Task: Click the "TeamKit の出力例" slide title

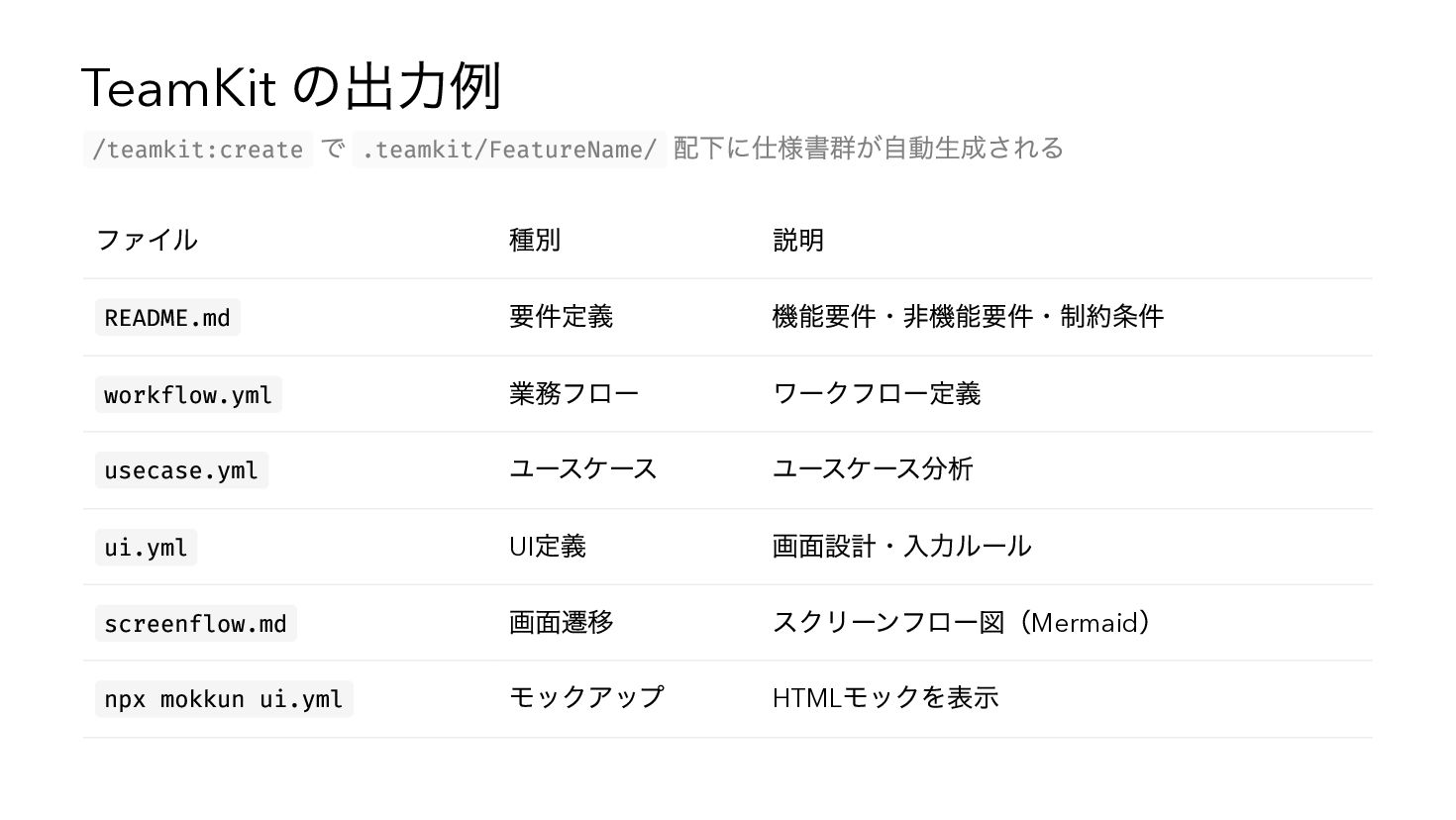Action: [291, 87]
